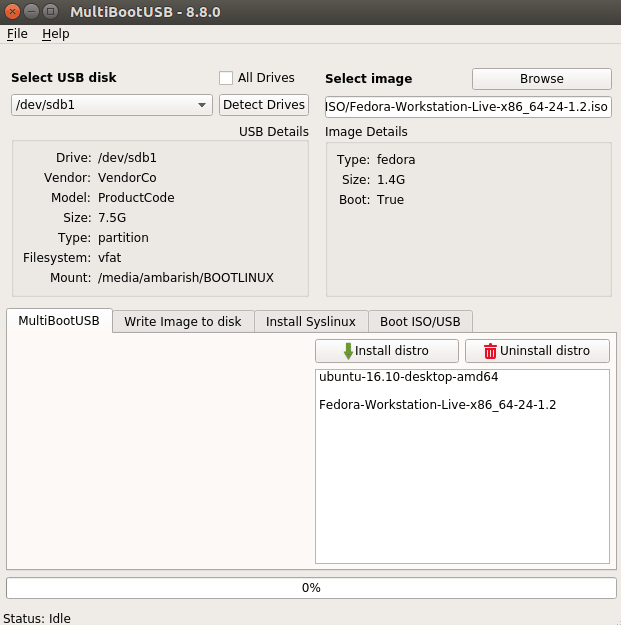
Task: Click the 0% progress bar
Action: (x=311, y=588)
